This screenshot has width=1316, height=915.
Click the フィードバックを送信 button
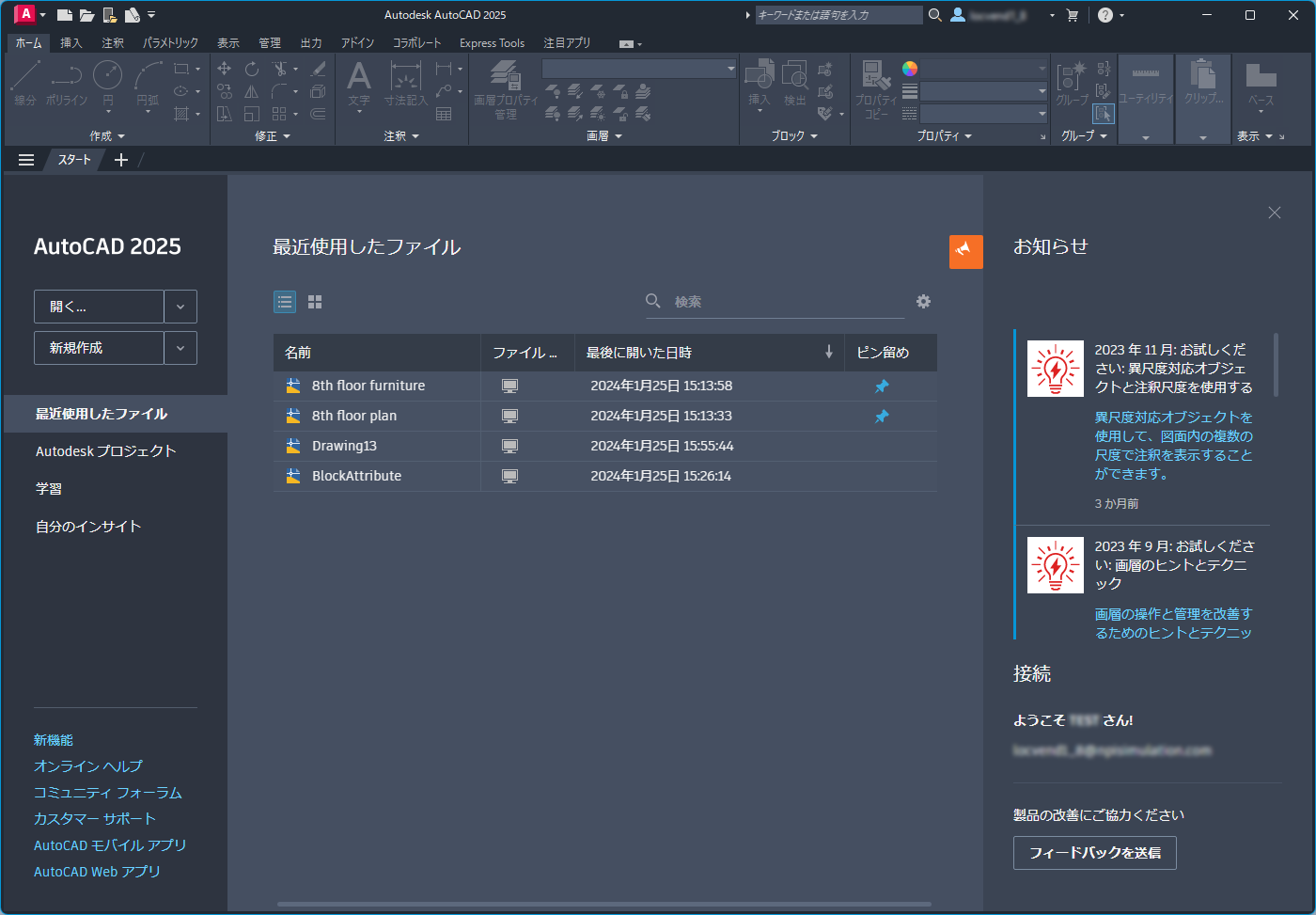tap(1095, 853)
